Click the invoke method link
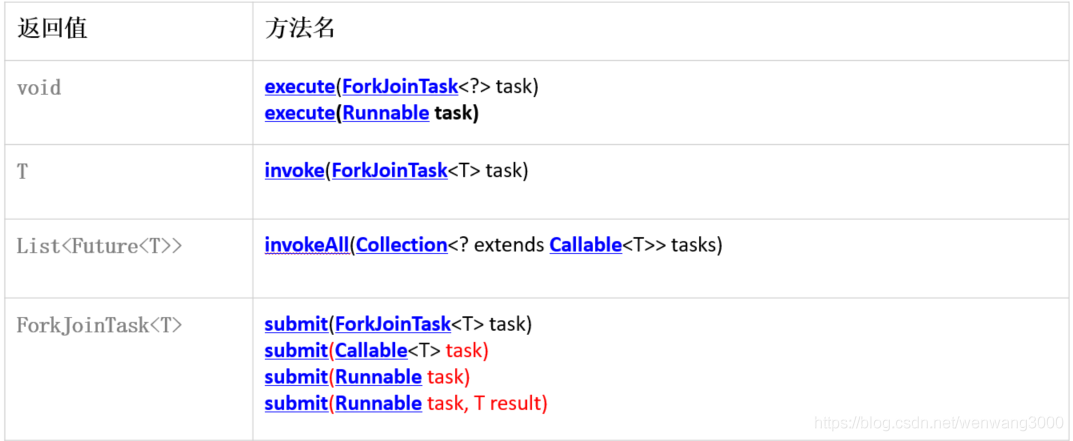This screenshot has height=441, width=1073. tap(294, 171)
